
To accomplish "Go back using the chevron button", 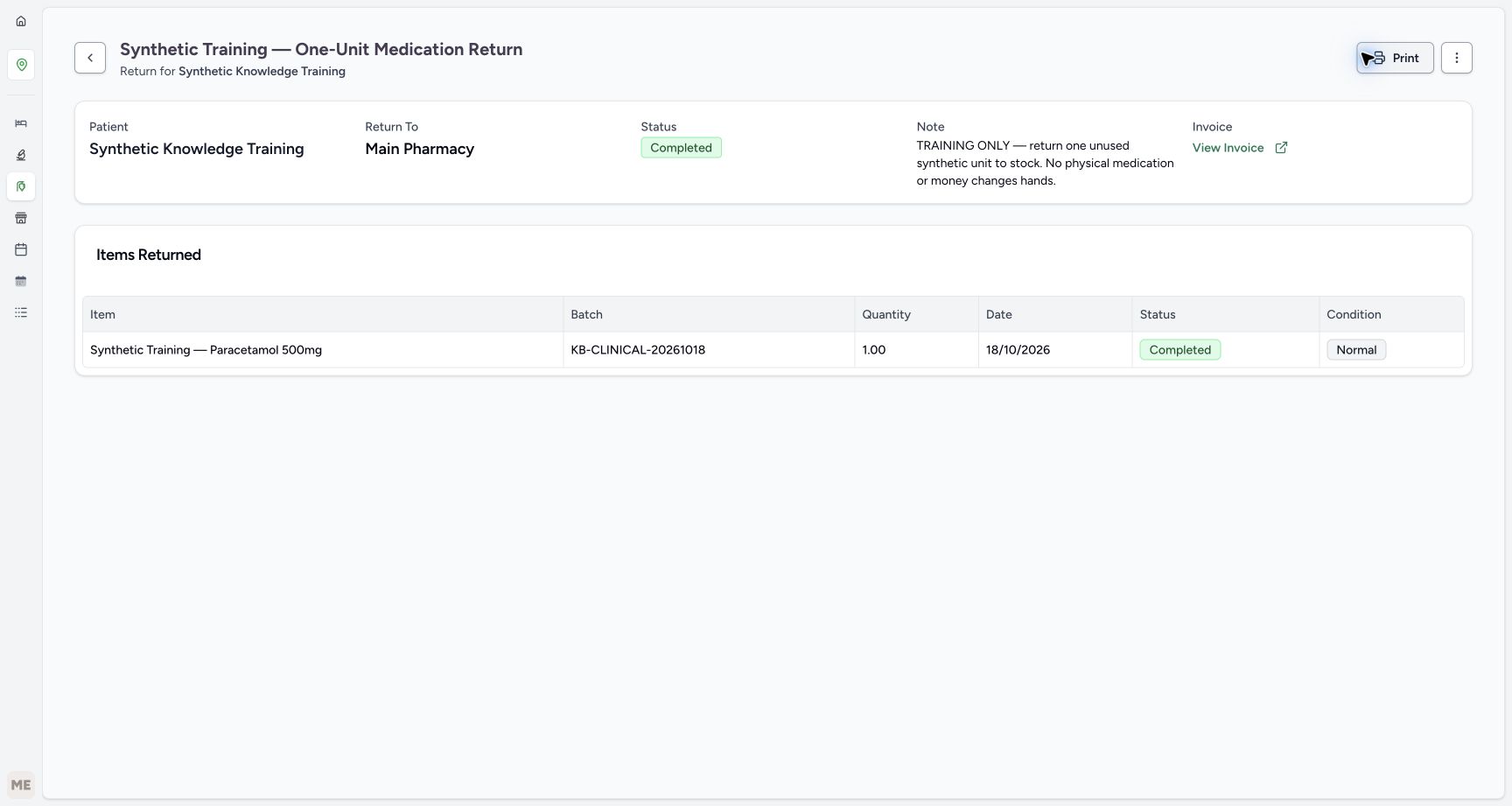I will [90, 58].
